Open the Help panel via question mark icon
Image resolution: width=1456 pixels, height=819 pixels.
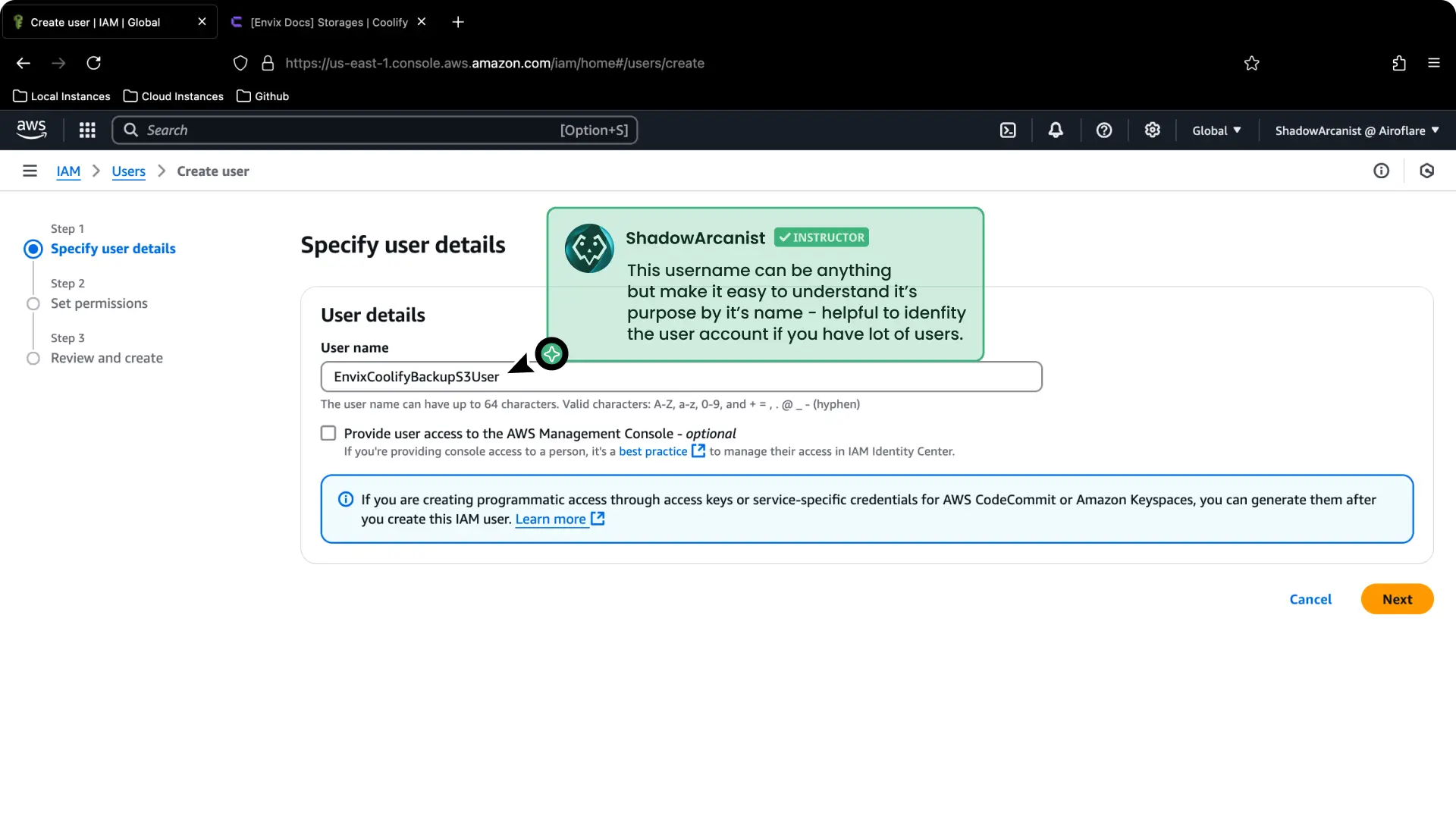tap(1104, 130)
